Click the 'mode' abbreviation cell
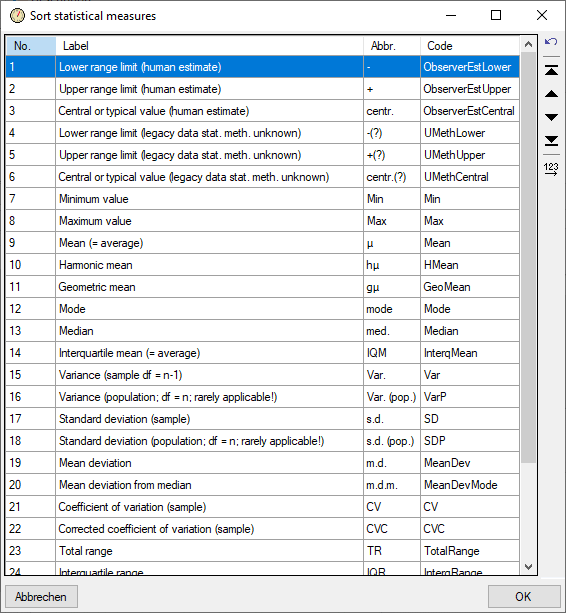 392,309
